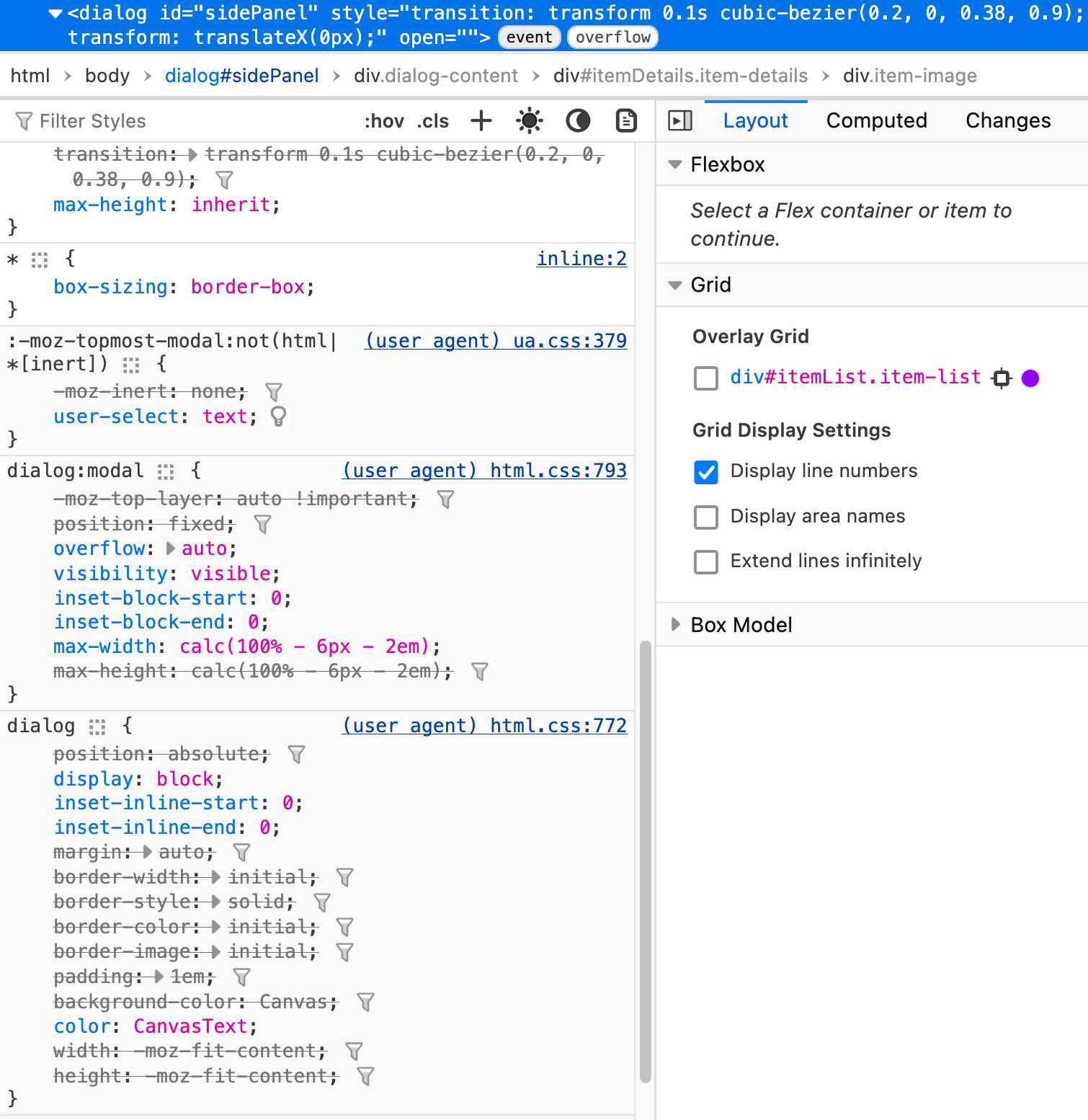Click filter funnel next to transition property
This screenshot has width=1088, height=1120.
[225, 179]
